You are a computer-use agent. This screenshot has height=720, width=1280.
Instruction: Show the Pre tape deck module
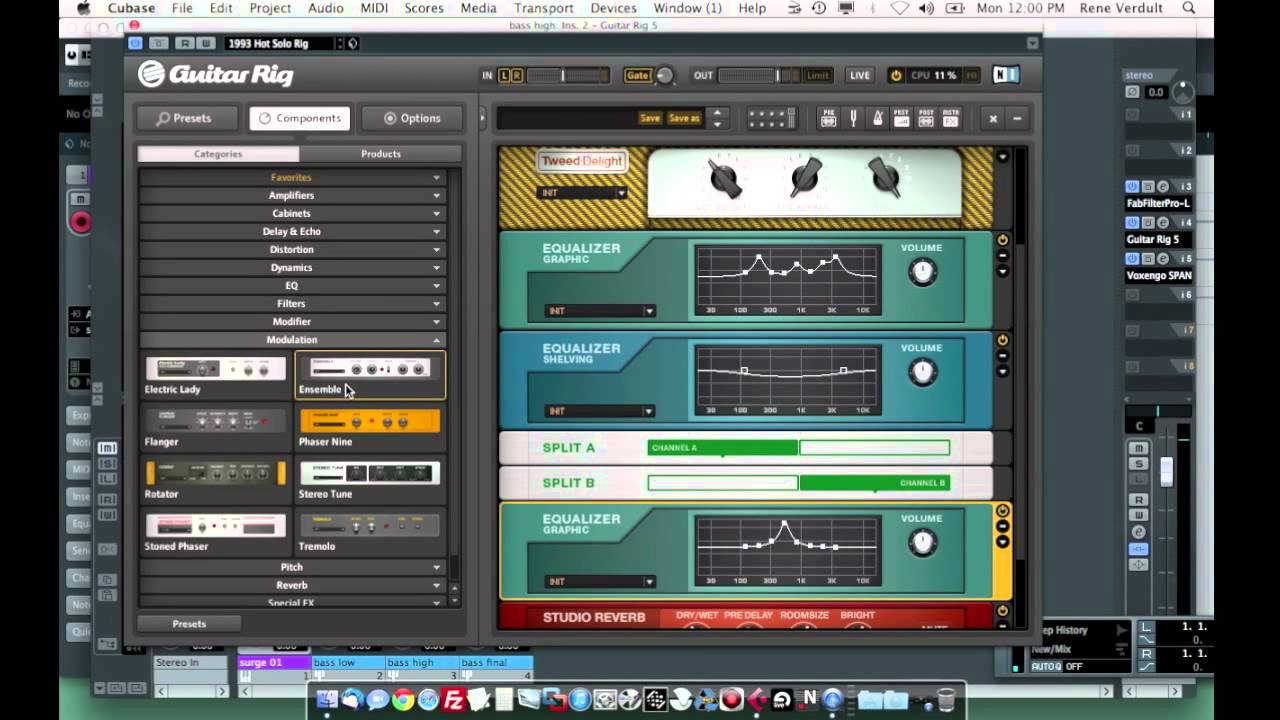pyautogui.click(x=828, y=118)
